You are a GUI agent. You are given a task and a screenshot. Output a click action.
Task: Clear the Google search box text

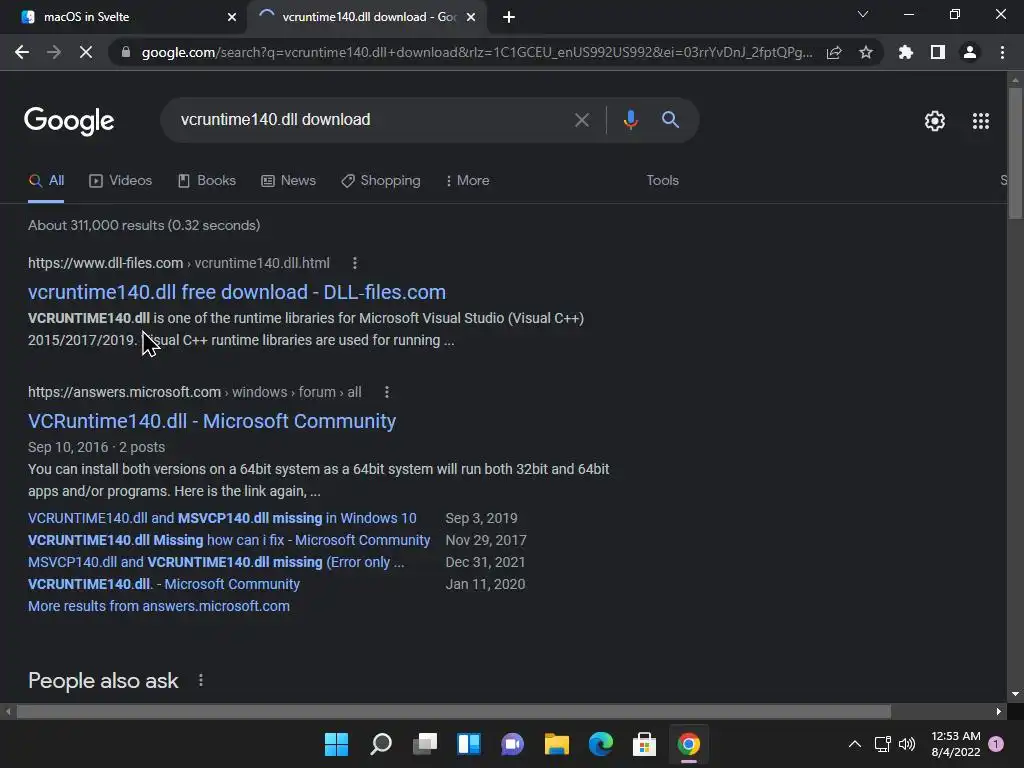pyautogui.click(x=581, y=120)
